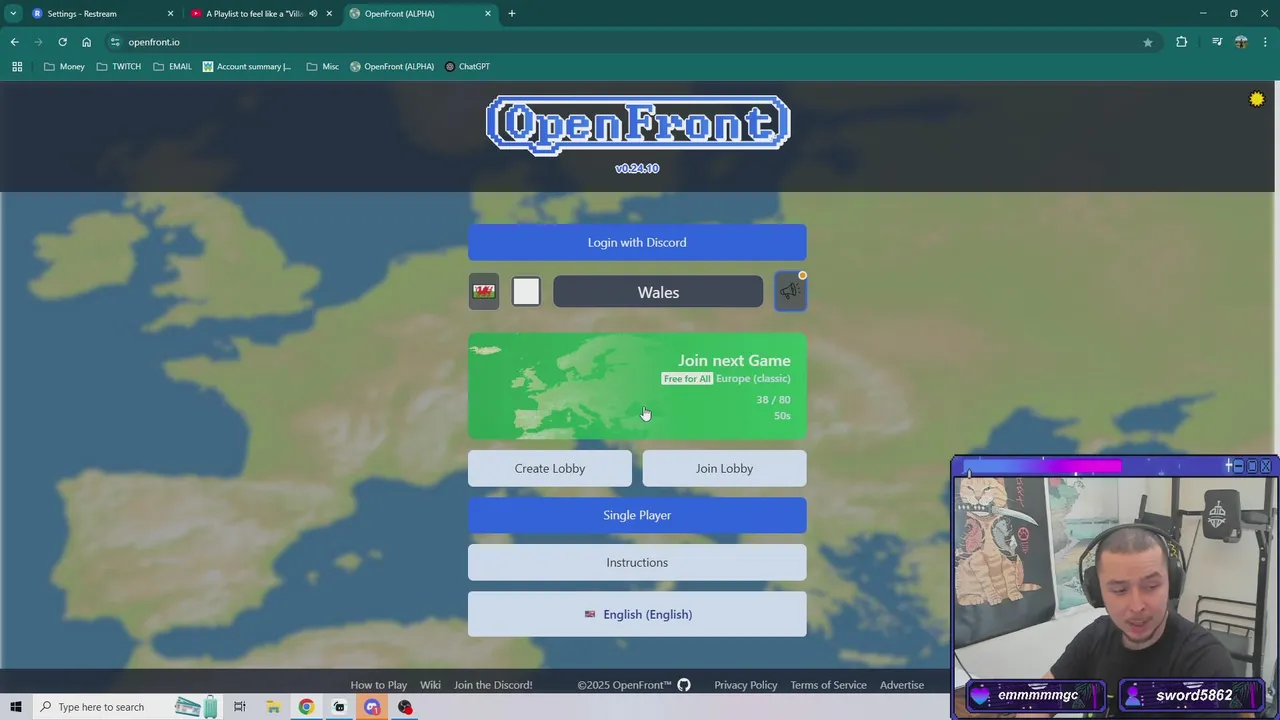Open File Explorer from taskbar

(273, 707)
